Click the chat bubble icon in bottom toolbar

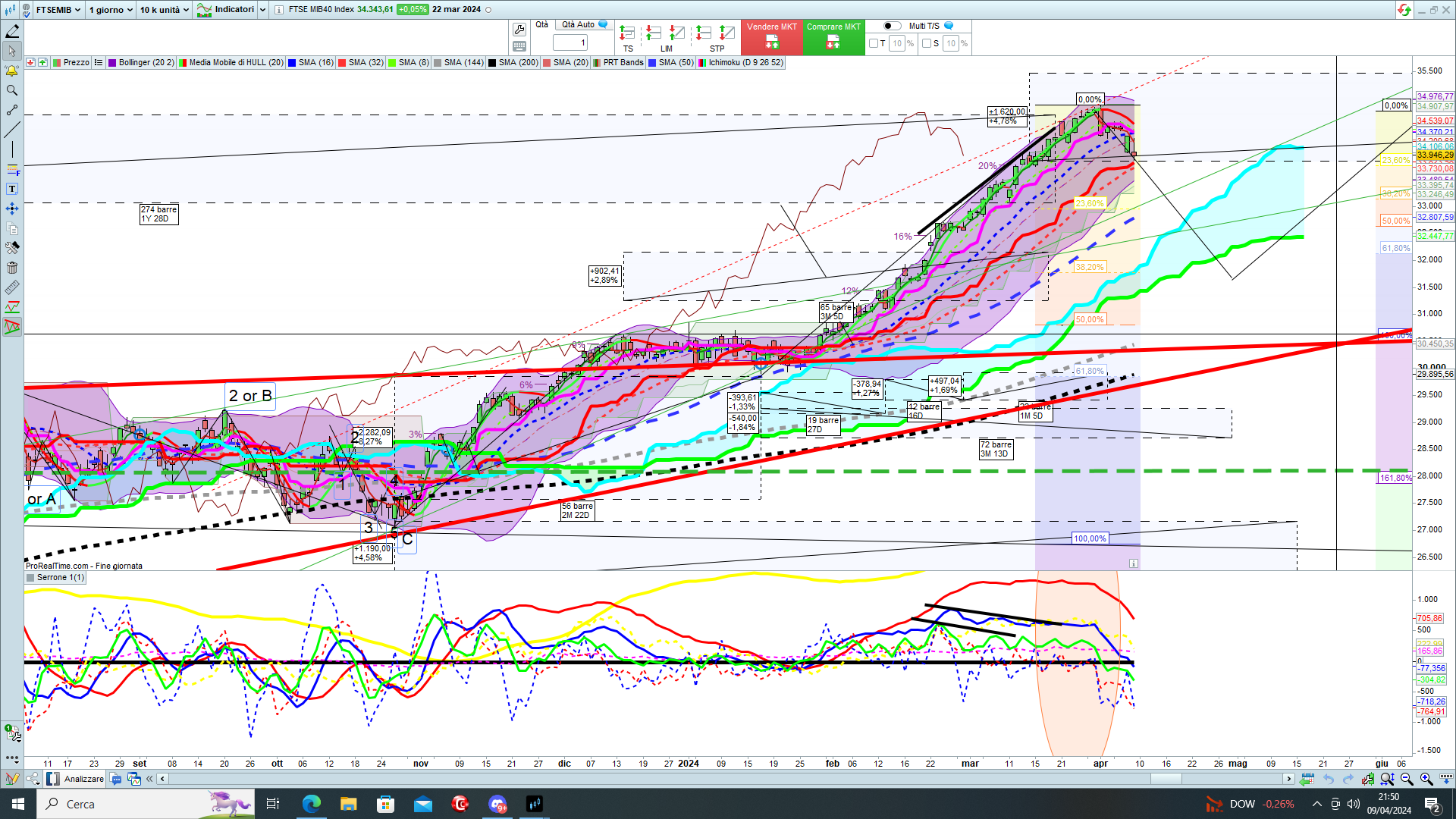click(x=116, y=779)
